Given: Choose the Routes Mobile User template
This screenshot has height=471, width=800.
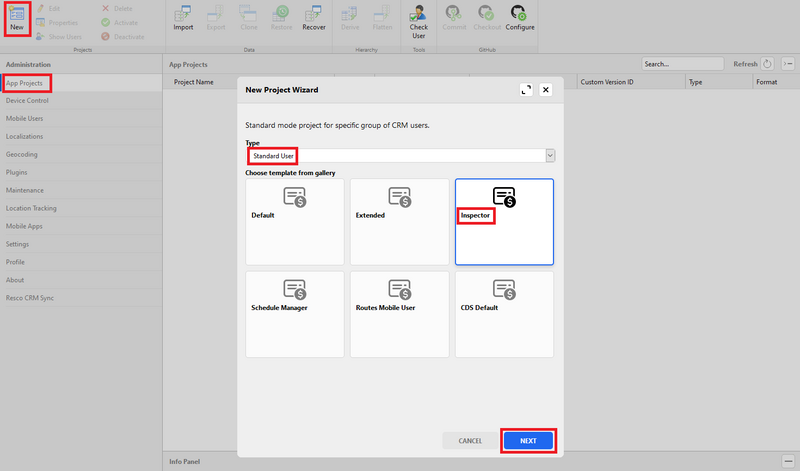Looking at the screenshot, I should [x=399, y=314].
